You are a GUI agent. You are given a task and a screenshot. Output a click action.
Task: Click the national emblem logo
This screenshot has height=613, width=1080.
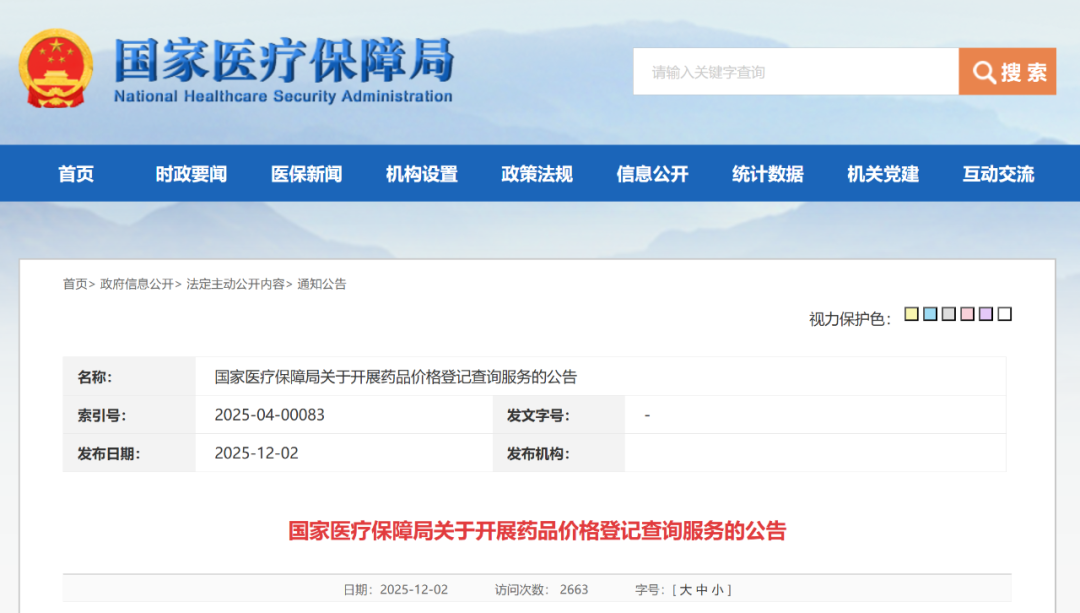[x=56, y=68]
